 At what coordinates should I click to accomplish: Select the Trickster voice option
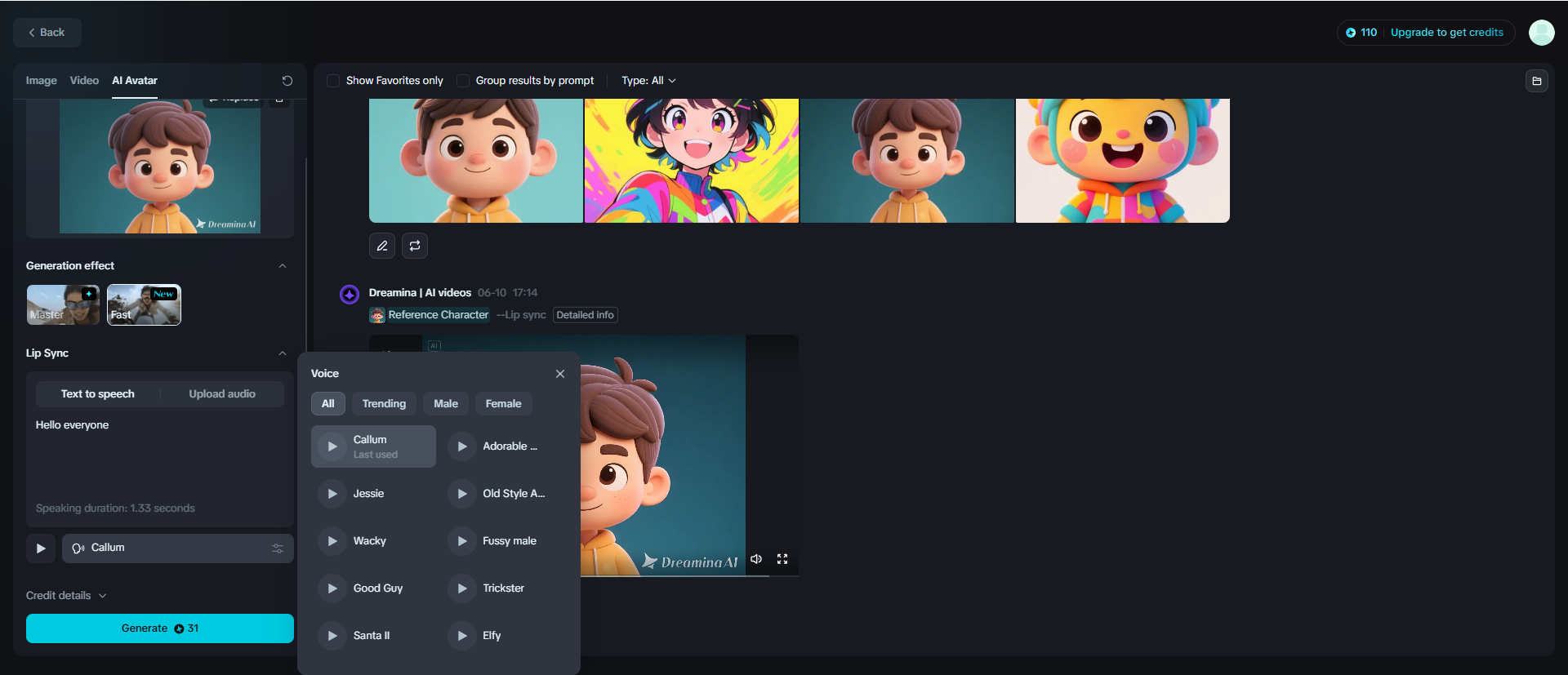click(x=503, y=588)
